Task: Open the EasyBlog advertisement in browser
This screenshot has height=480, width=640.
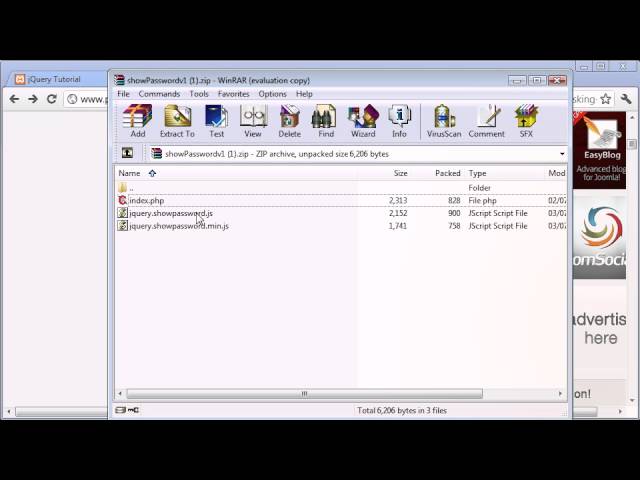Action: pyautogui.click(x=599, y=150)
